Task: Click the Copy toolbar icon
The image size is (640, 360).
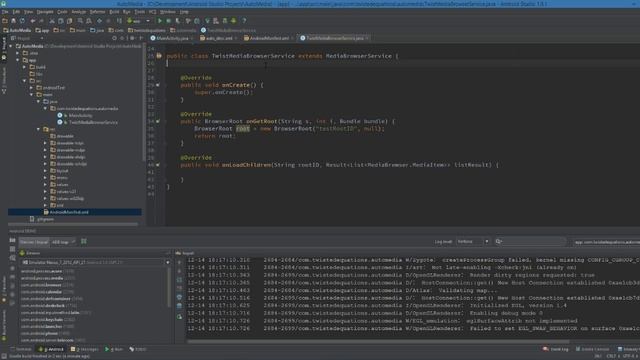Action: (x=60, y=21)
